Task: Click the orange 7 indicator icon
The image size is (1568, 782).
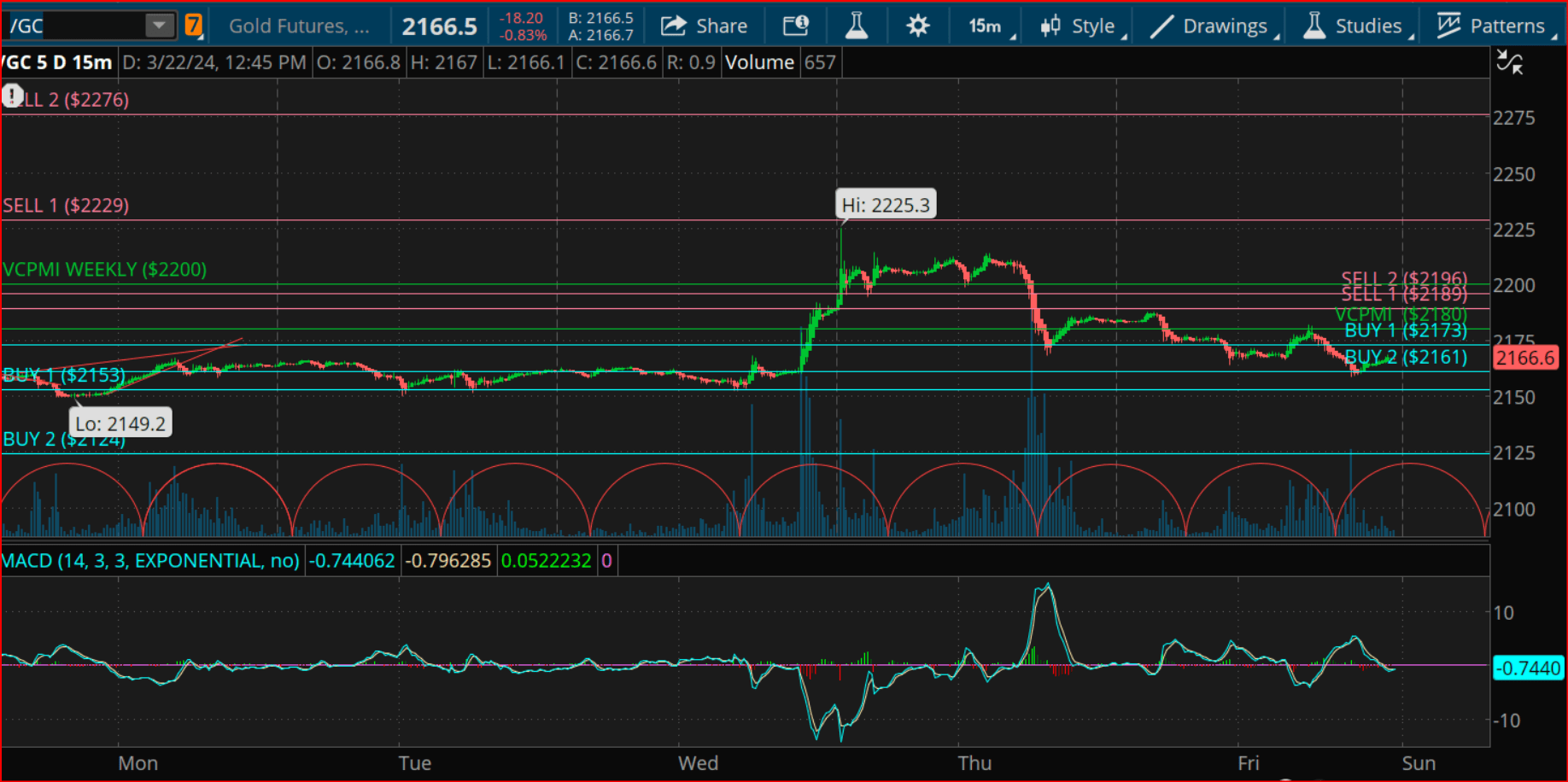Action: coord(194,26)
